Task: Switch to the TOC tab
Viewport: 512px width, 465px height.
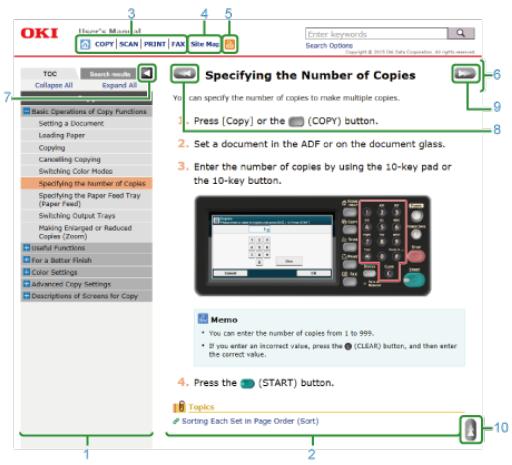Action: (x=50, y=74)
